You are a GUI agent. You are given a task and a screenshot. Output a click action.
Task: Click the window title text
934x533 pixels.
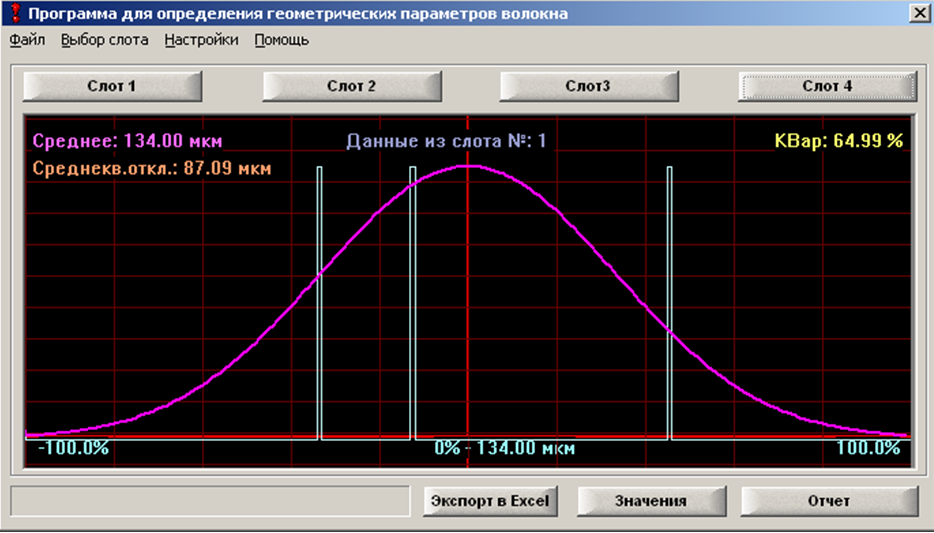[x=298, y=14]
